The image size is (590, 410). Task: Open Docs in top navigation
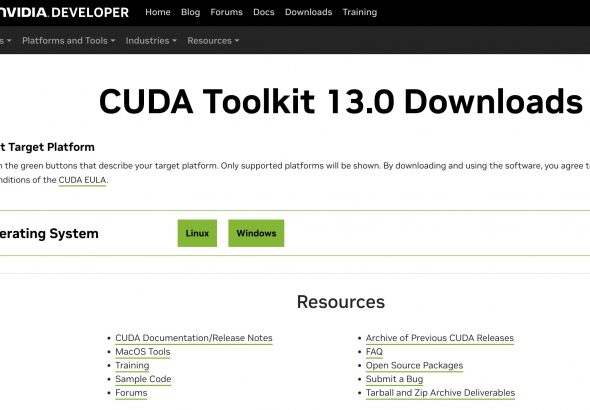tap(263, 12)
